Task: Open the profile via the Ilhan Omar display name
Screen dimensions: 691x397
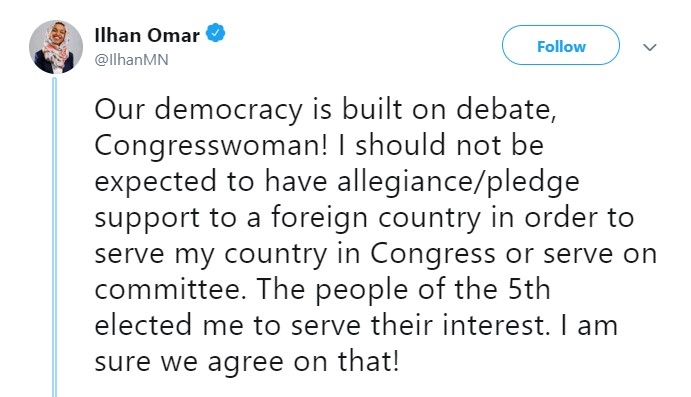Action: pos(147,35)
